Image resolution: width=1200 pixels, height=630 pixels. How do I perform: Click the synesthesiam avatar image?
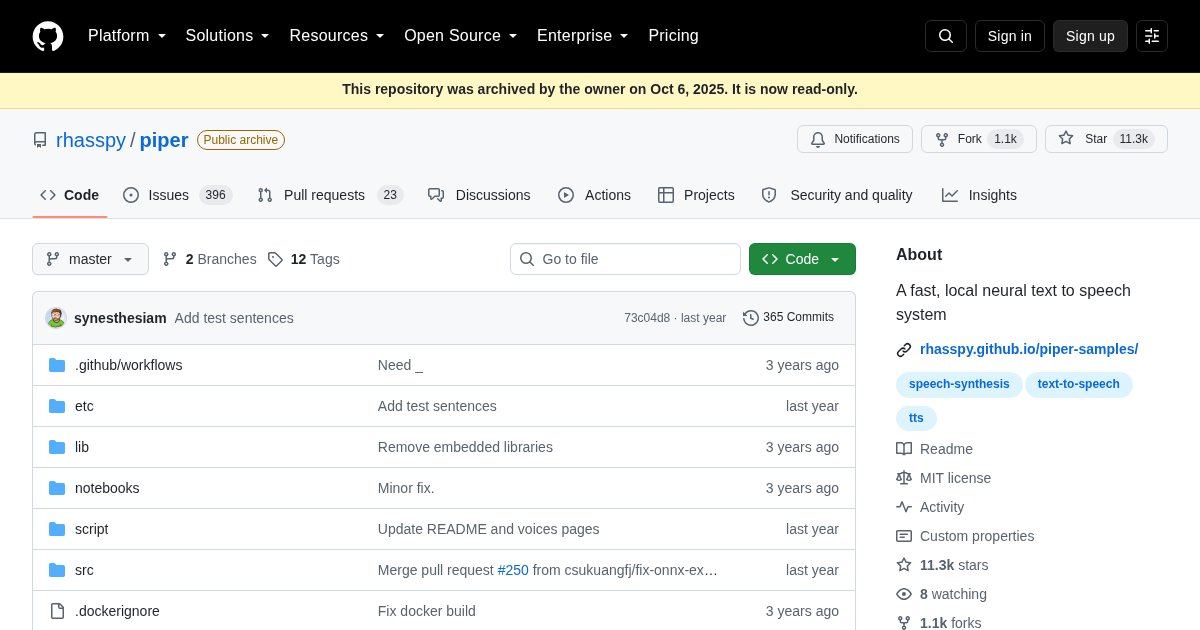pos(56,318)
